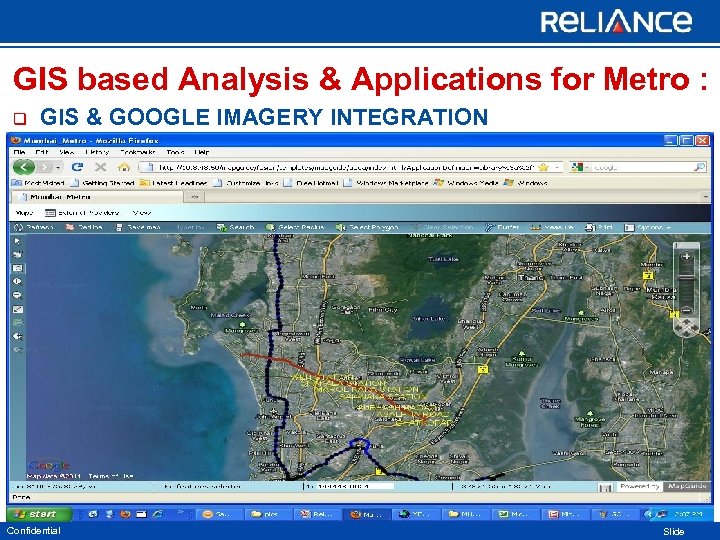This screenshot has height=540, width=720.
Task: Click Refresh in the map toolbar
Action: [x=34, y=227]
